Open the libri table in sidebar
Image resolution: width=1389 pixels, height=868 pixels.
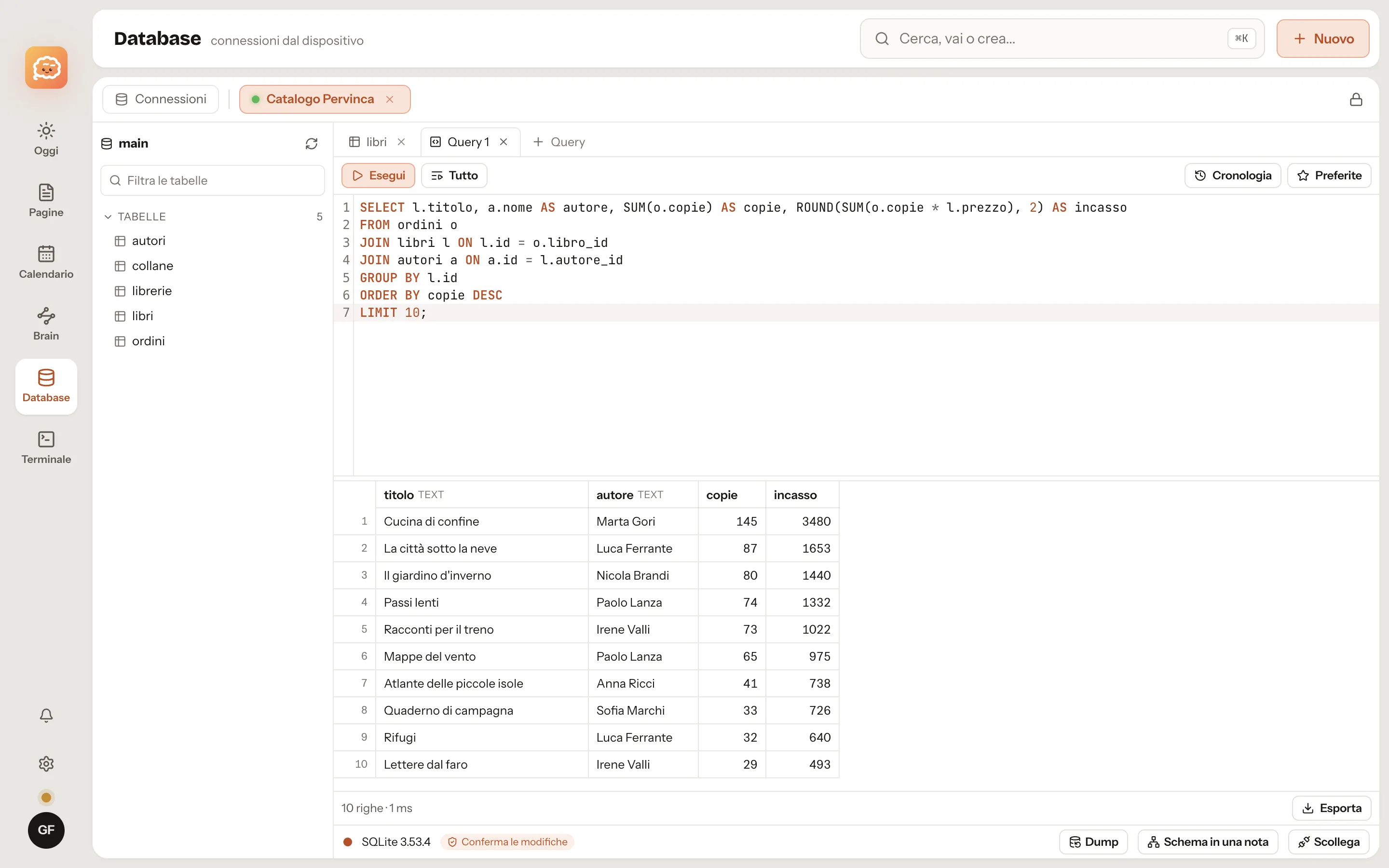coord(213,316)
